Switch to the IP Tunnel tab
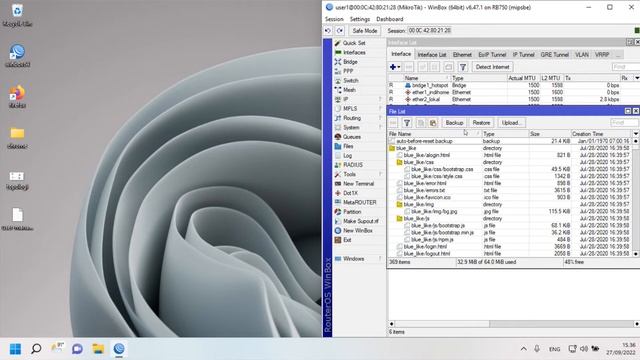The width and height of the screenshot is (640, 360). tap(523, 55)
